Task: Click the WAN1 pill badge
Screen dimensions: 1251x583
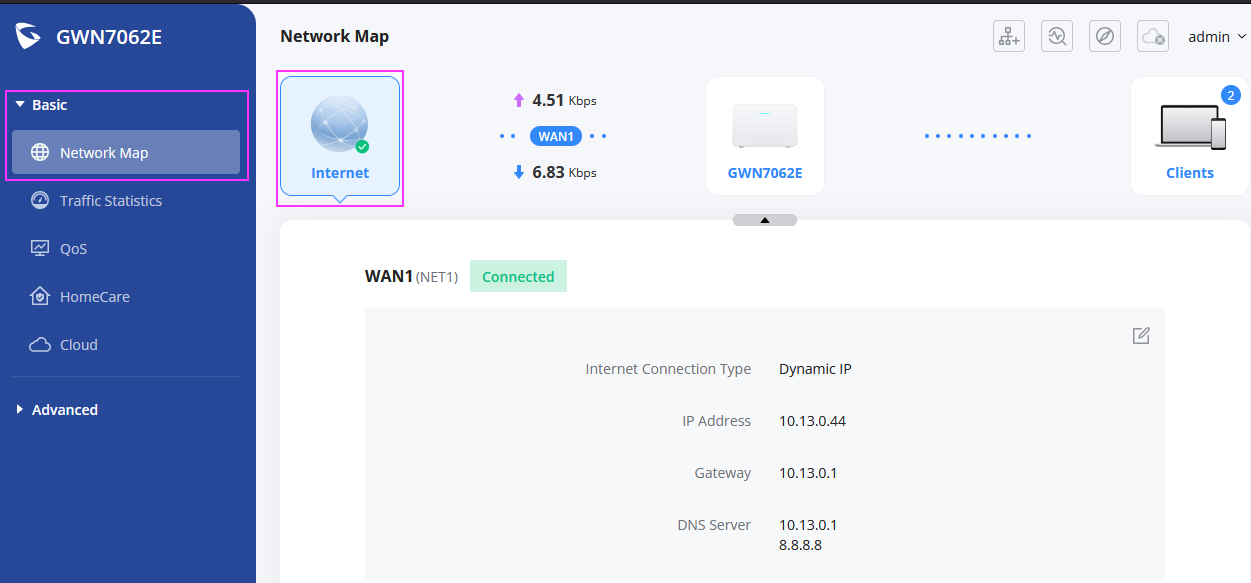Action: [556, 137]
